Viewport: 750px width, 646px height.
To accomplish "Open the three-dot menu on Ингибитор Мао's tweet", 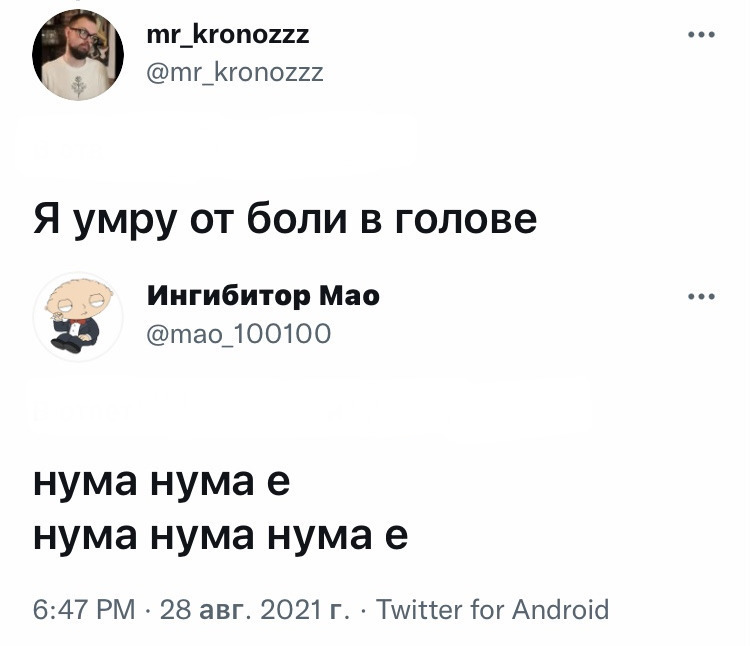I will pos(701,297).
